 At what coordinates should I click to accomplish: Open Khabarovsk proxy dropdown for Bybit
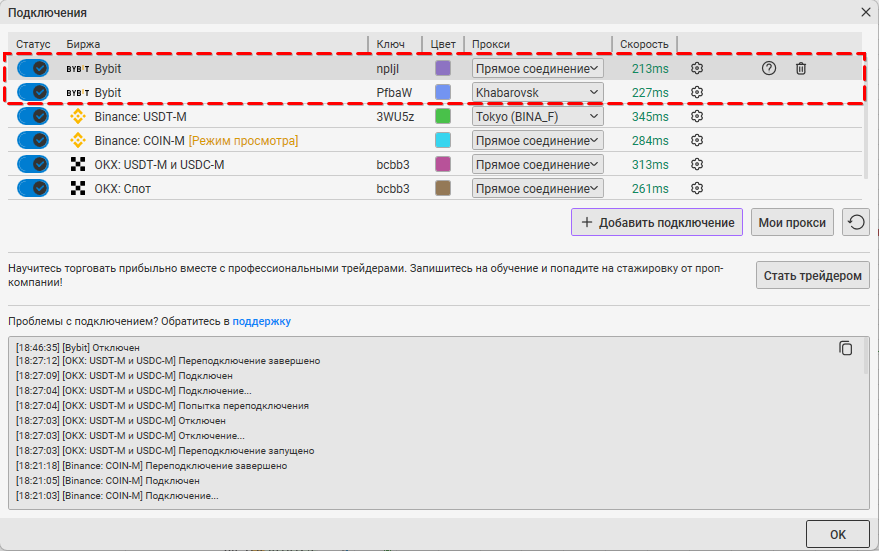tap(537, 92)
